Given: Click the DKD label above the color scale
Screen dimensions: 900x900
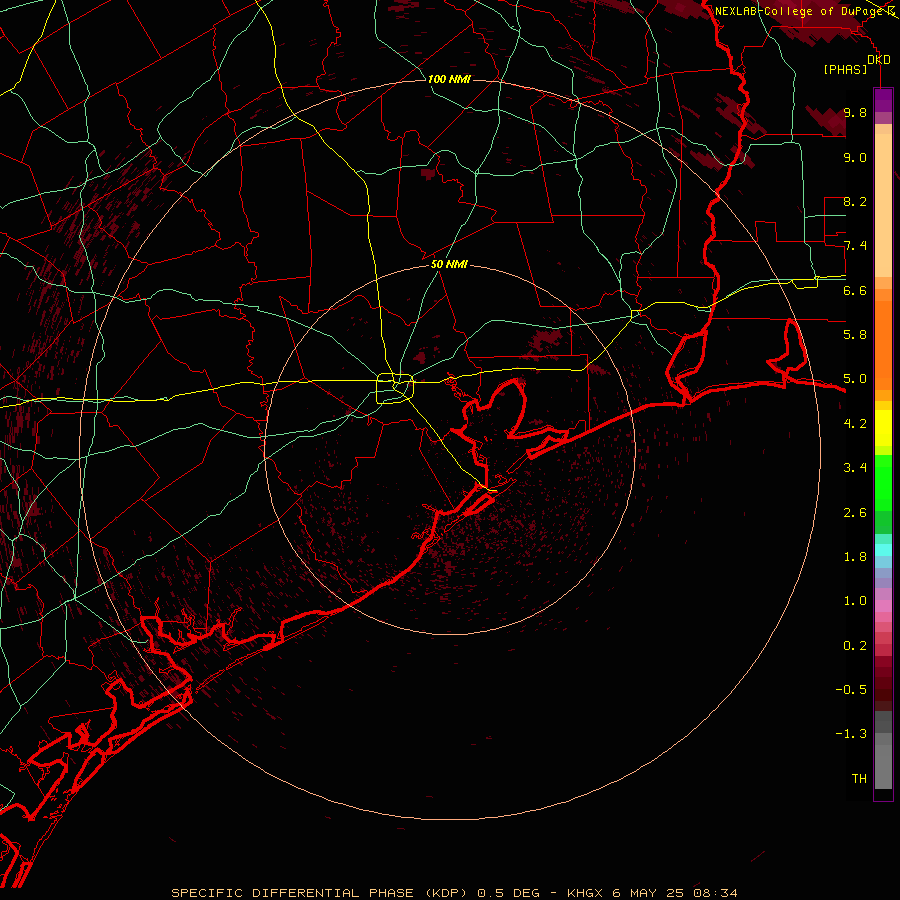Looking at the screenshot, I should click(x=879, y=60).
